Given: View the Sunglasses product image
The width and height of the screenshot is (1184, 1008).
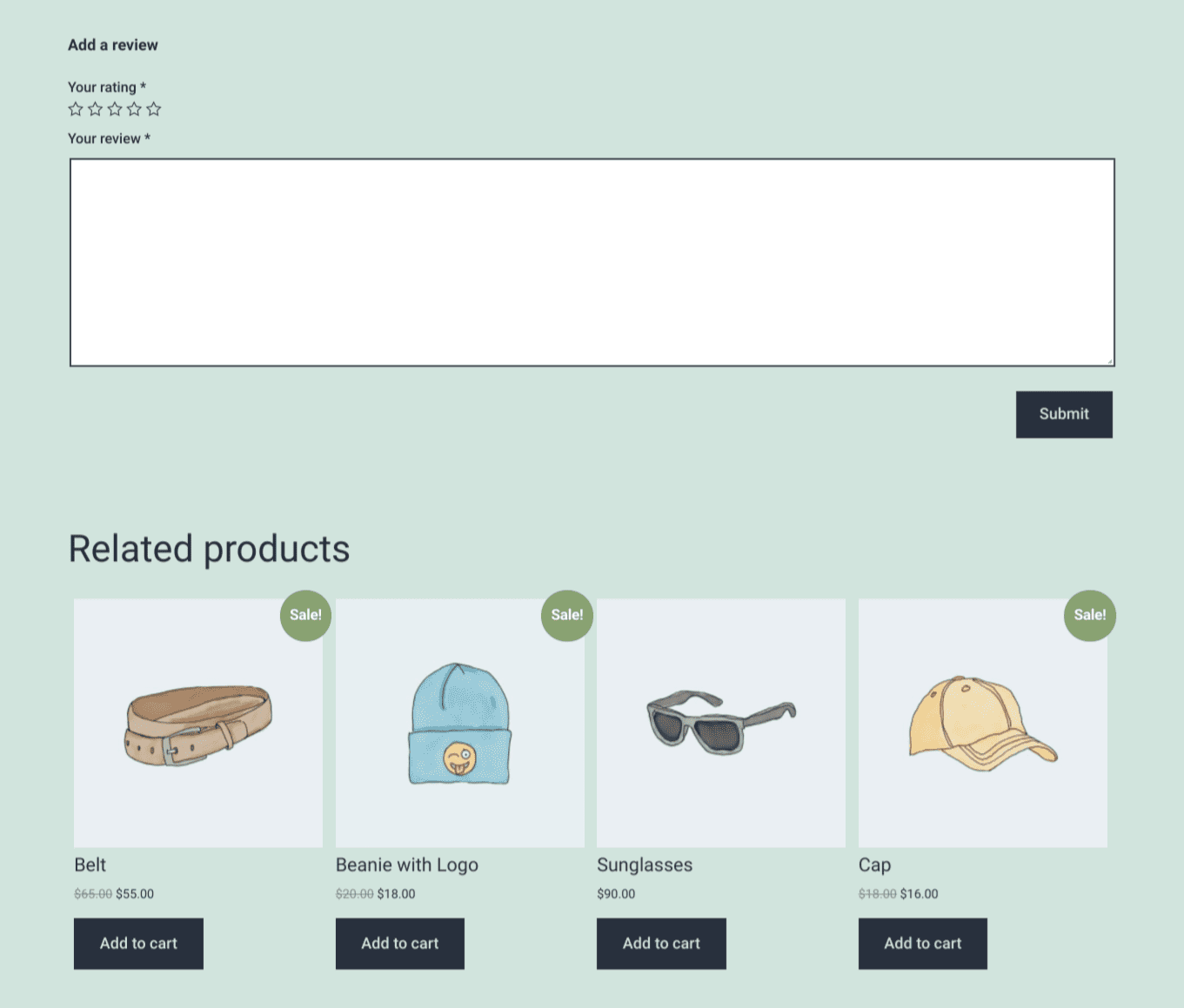Looking at the screenshot, I should (720, 722).
